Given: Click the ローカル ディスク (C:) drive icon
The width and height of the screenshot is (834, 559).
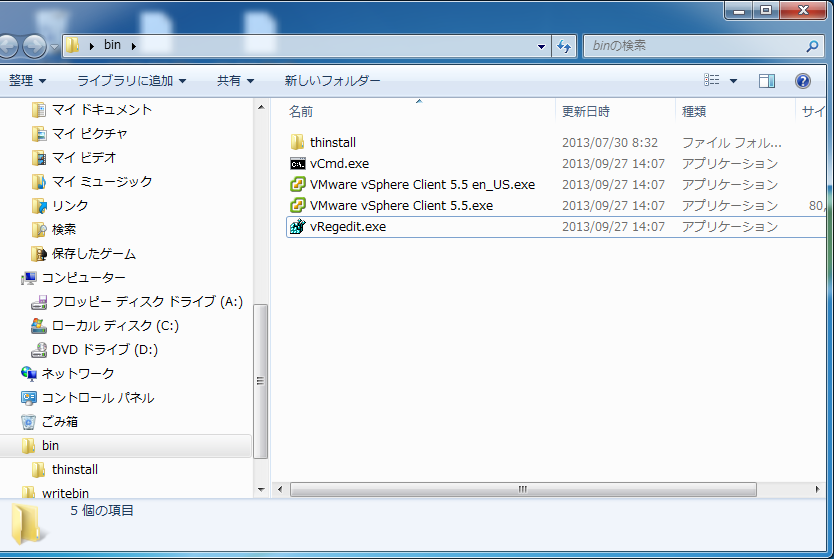Looking at the screenshot, I should [38, 326].
